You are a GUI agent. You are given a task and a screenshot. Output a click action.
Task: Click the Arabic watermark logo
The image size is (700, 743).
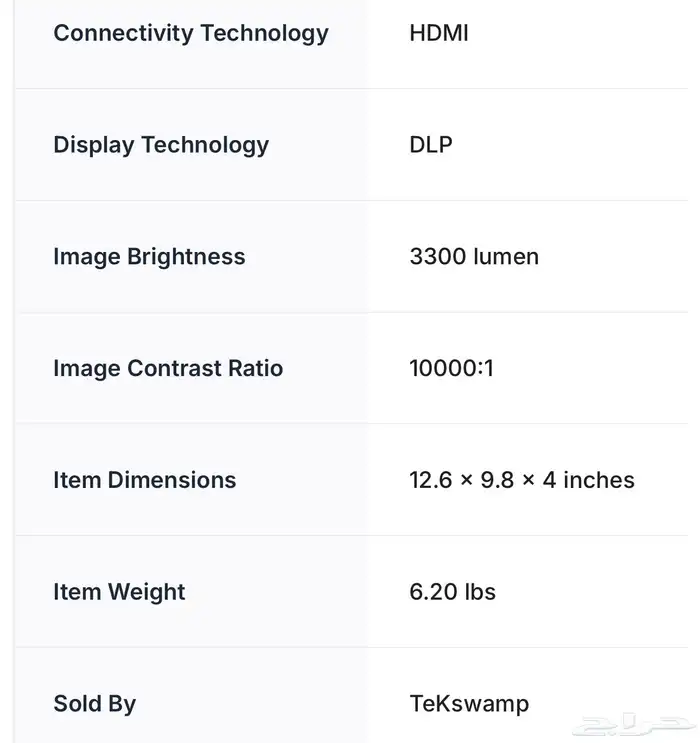click(633, 725)
